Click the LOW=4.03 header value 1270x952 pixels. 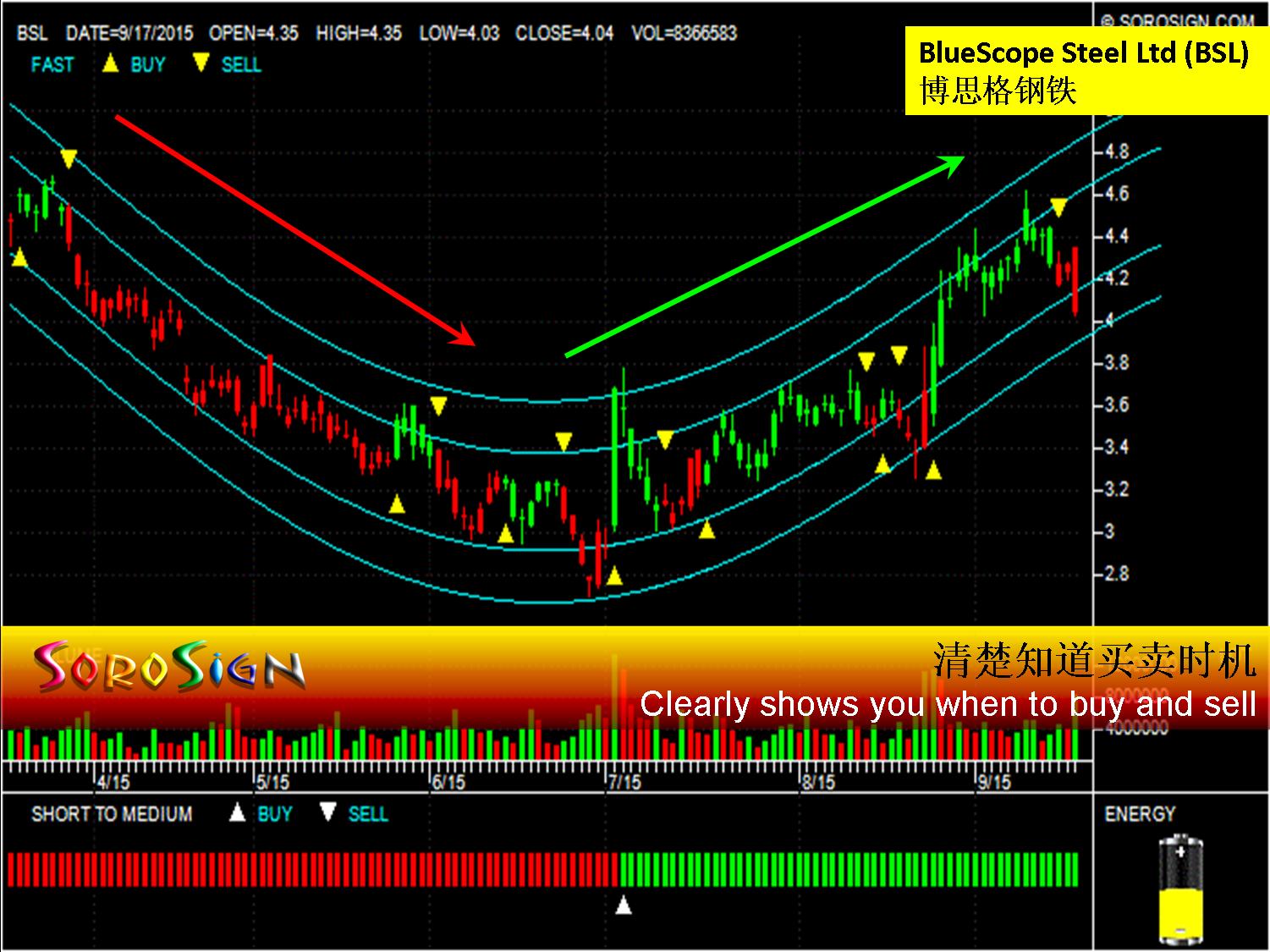pyautogui.click(x=459, y=34)
